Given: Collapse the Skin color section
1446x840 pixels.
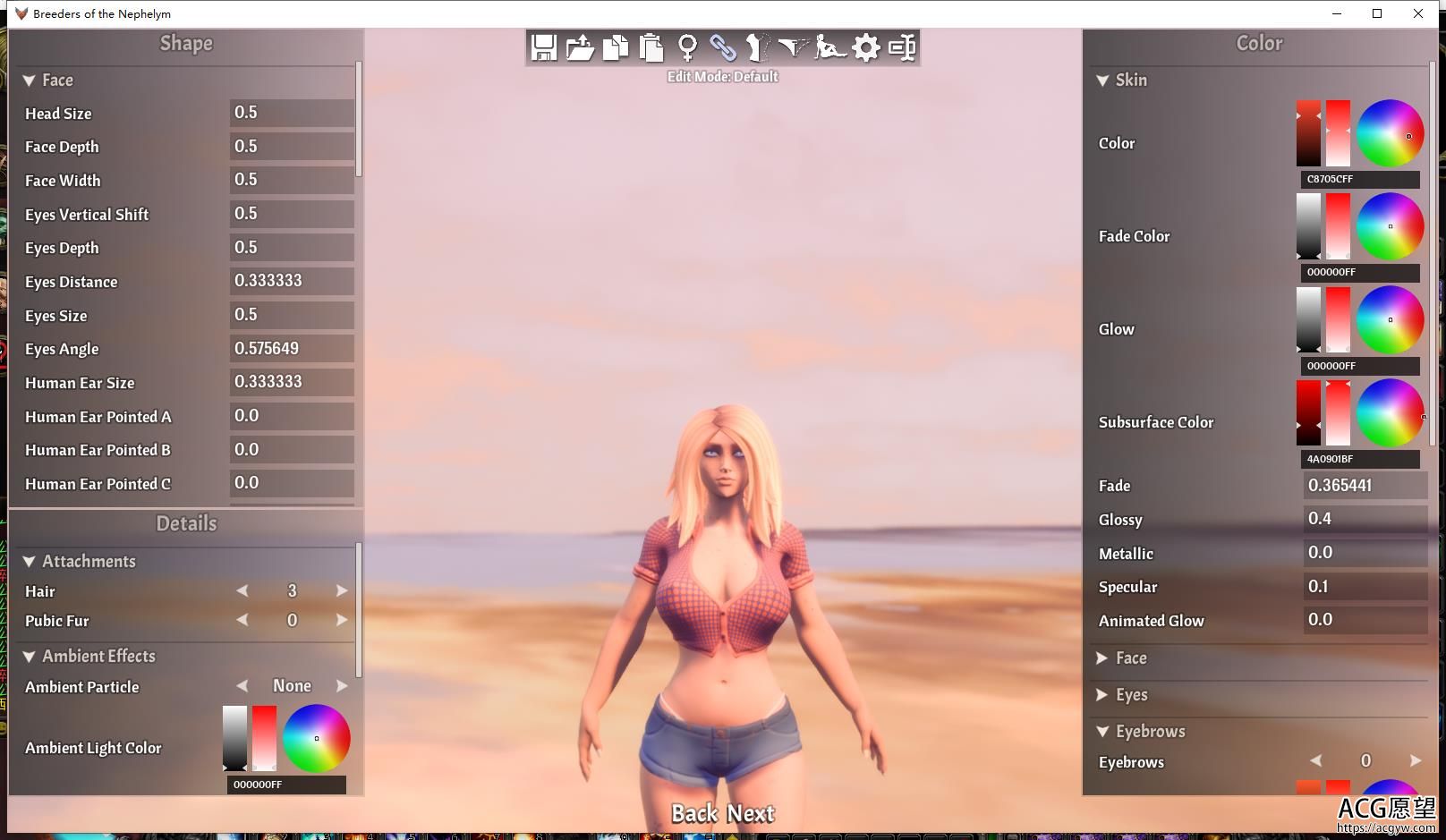Looking at the screenshot, I should (1102, 81).
